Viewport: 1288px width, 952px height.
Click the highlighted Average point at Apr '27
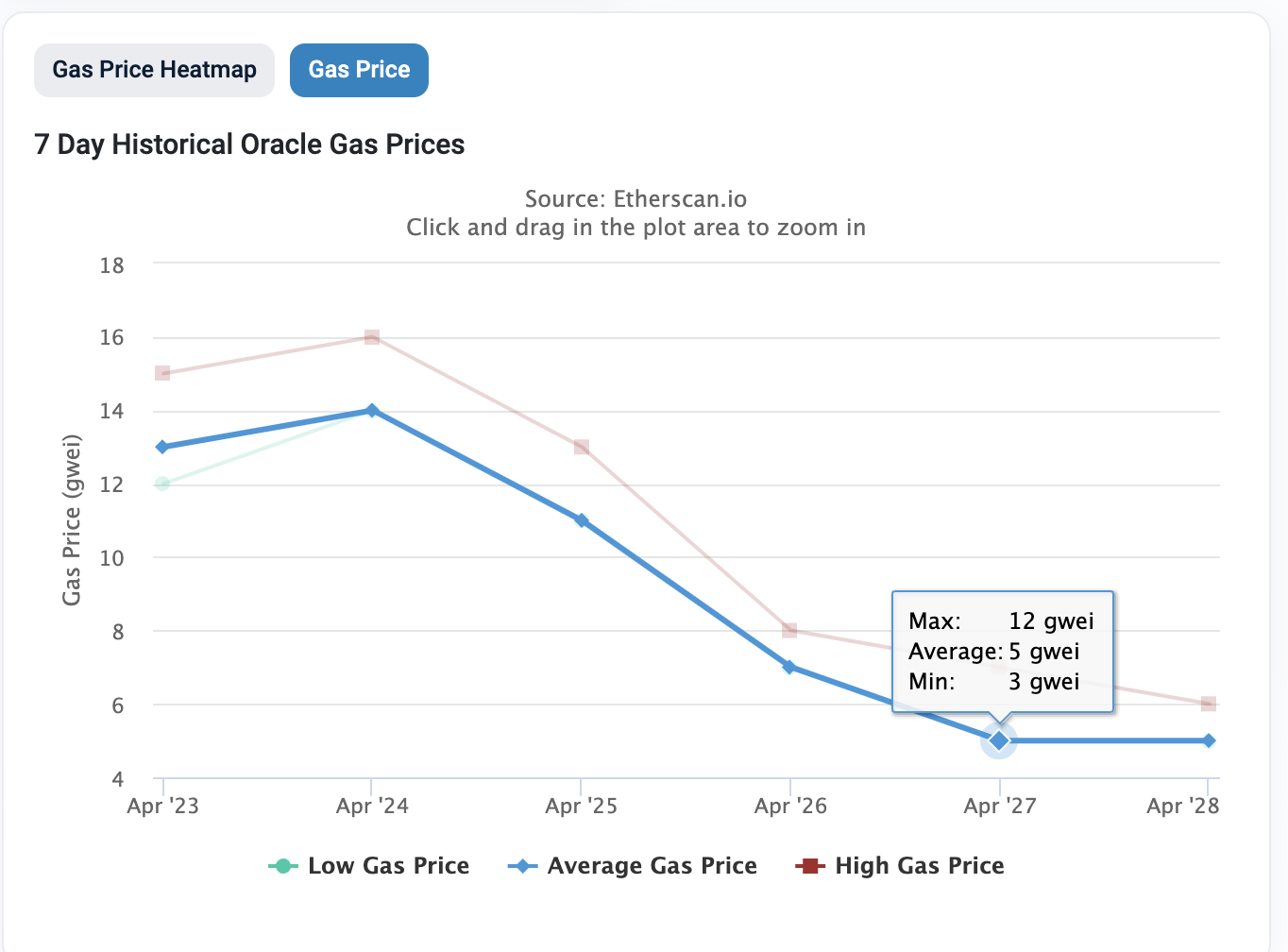(x=999, y=740)
